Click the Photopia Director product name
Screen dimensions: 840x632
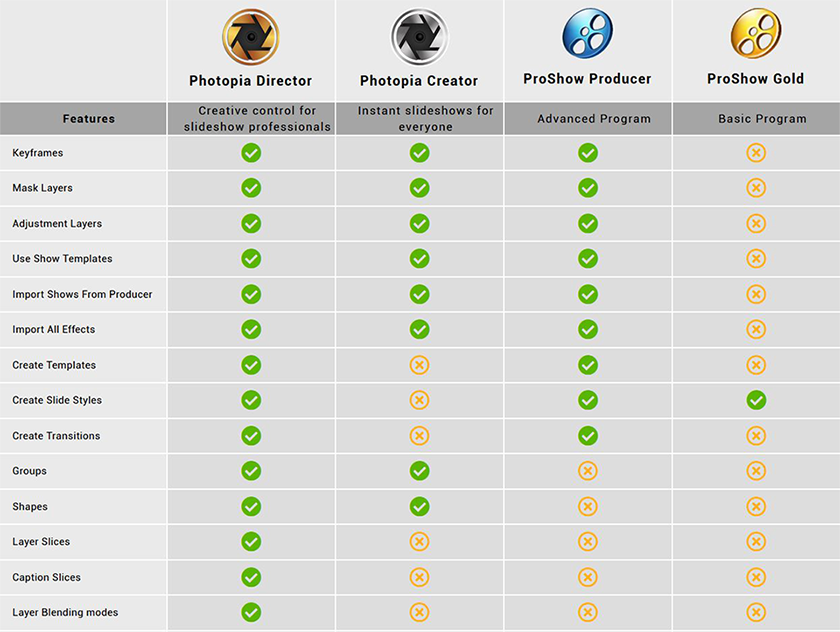[251, 81]
